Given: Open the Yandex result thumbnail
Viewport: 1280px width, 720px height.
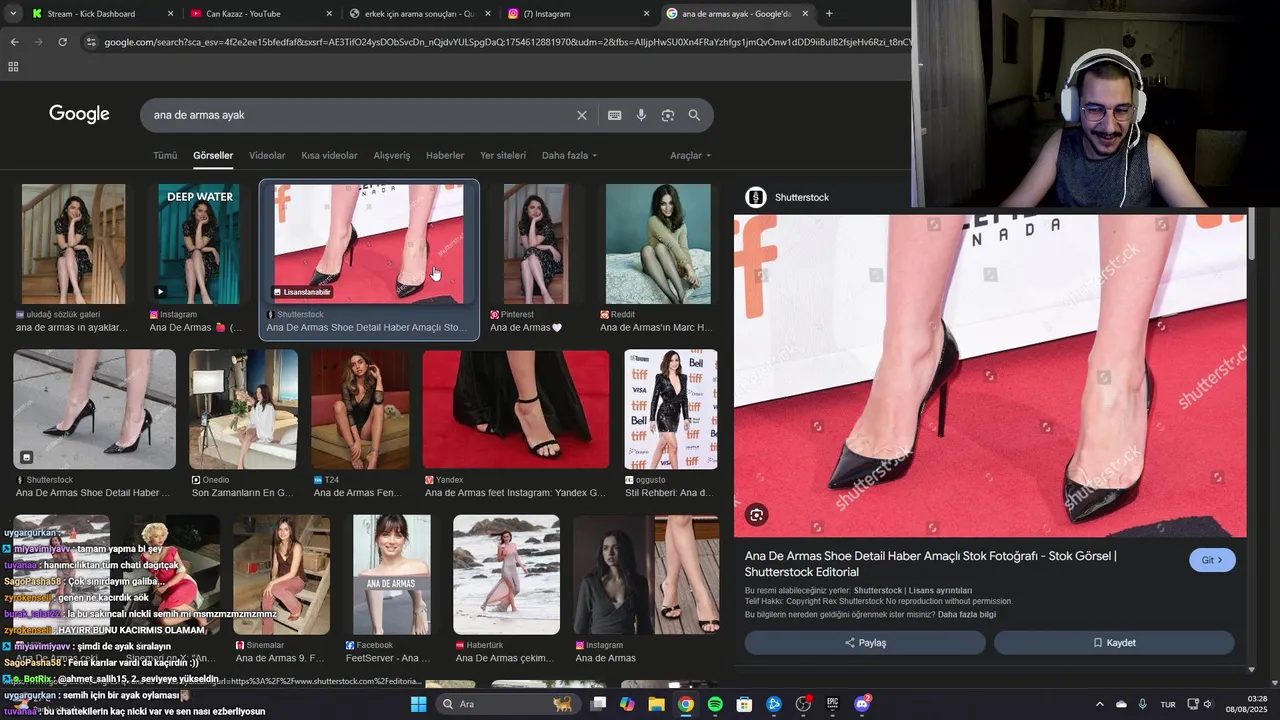Looking at the screenshot, I should (x=516, y=409).
